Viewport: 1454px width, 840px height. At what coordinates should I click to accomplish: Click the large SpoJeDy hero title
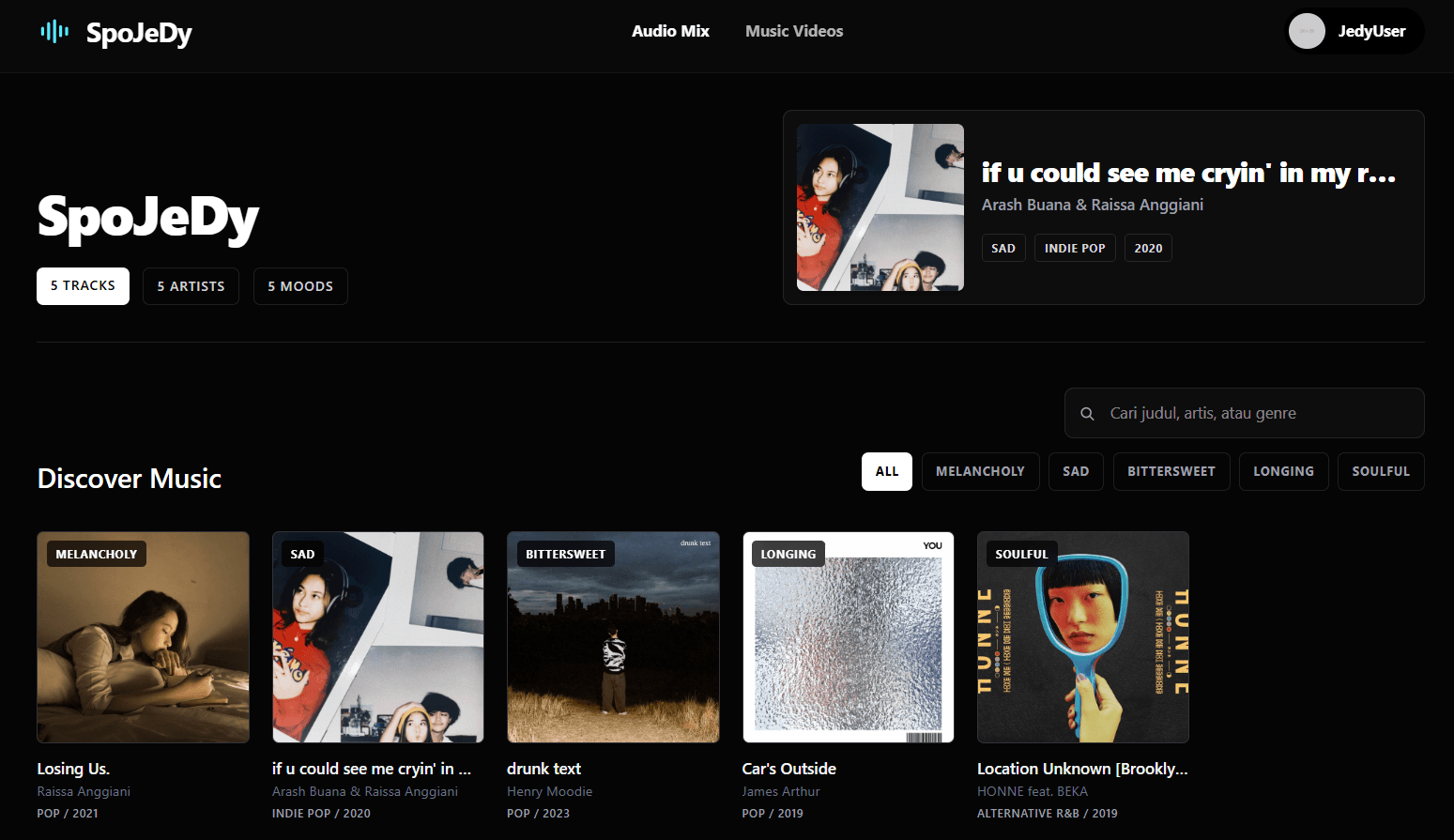click(x=147, y=219)
